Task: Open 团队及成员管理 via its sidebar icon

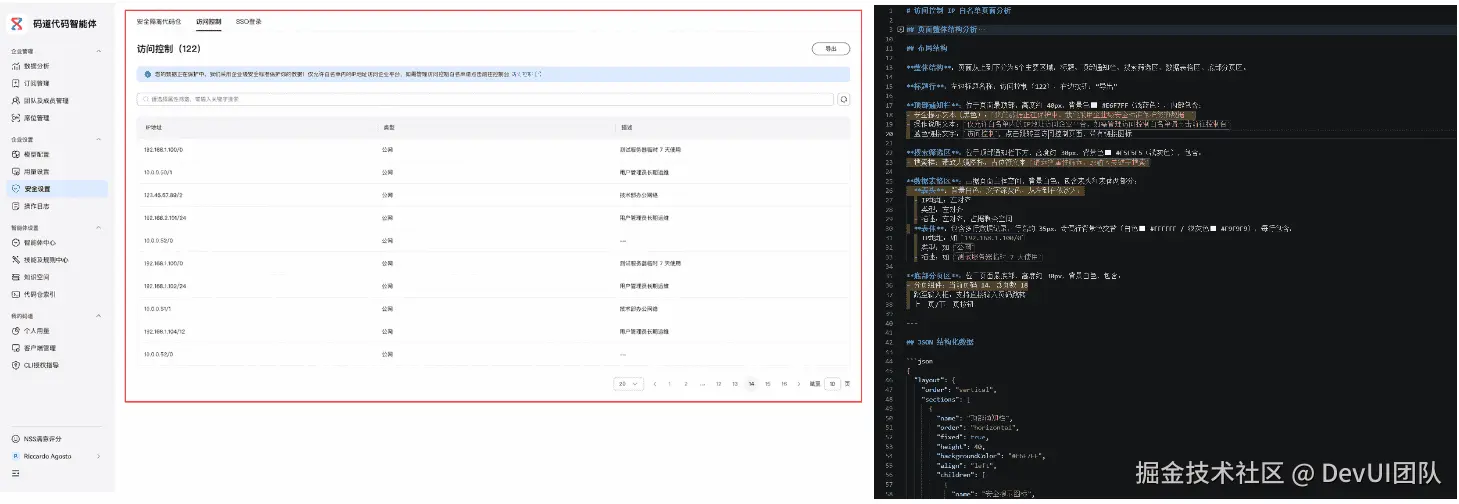Action: (15, 101)
